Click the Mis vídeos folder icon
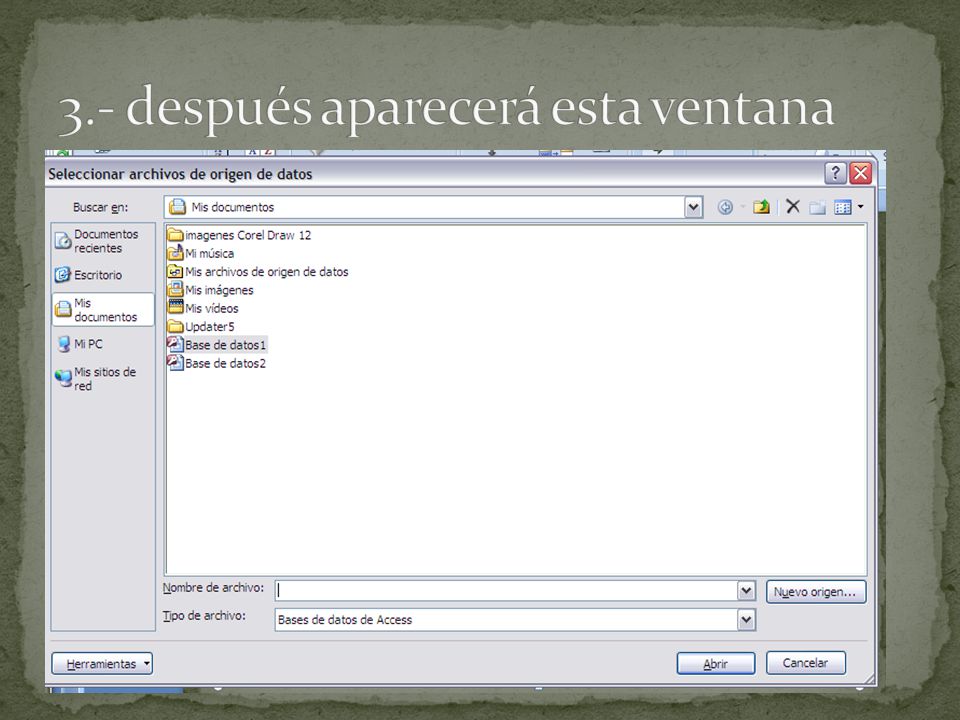Image resolution: width=960 pixels, height=720 pixels. [x=176, y=307]
